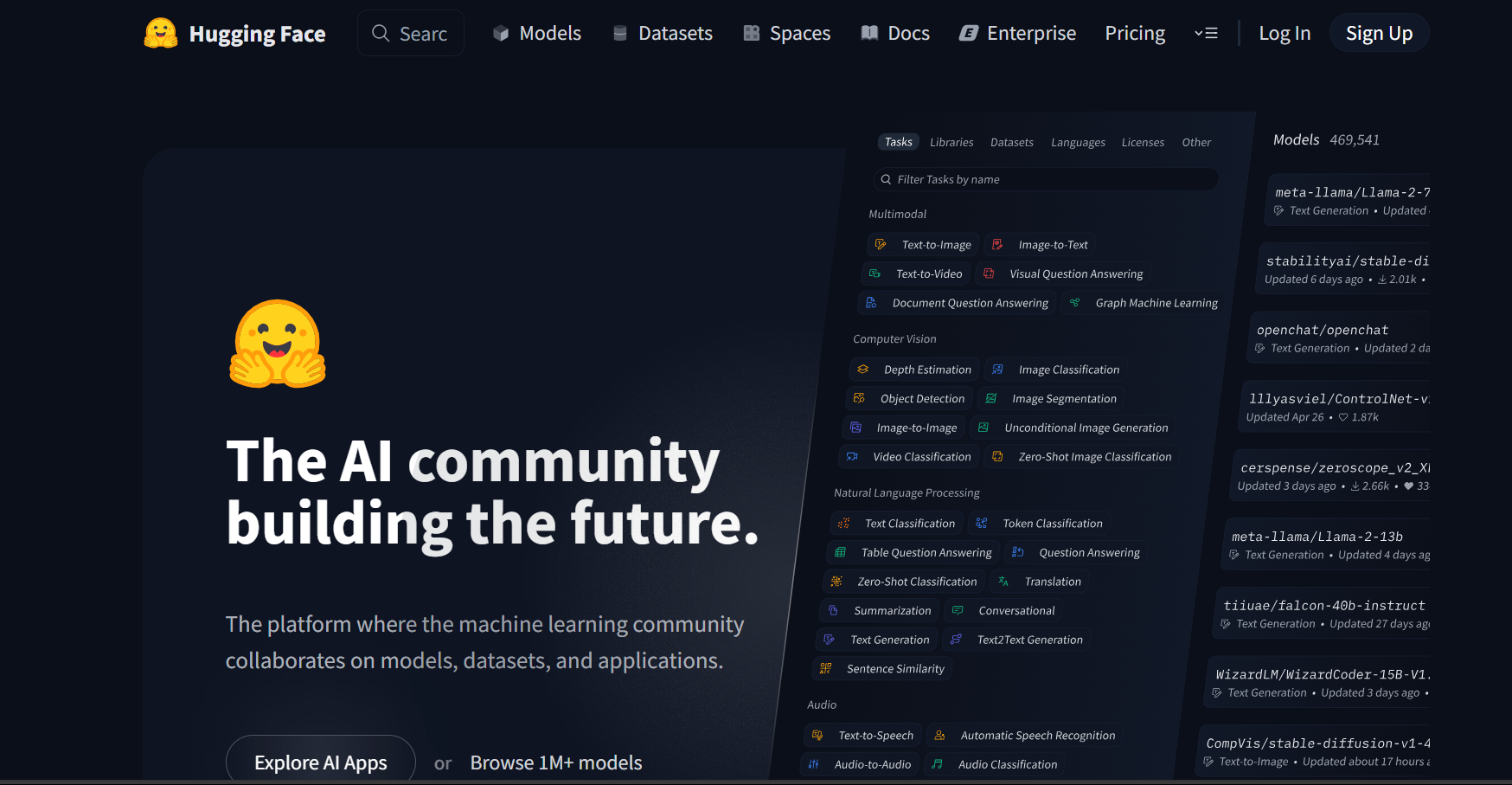
Task: Click the Explore AI Apps button
Action: tap(321, 762)
